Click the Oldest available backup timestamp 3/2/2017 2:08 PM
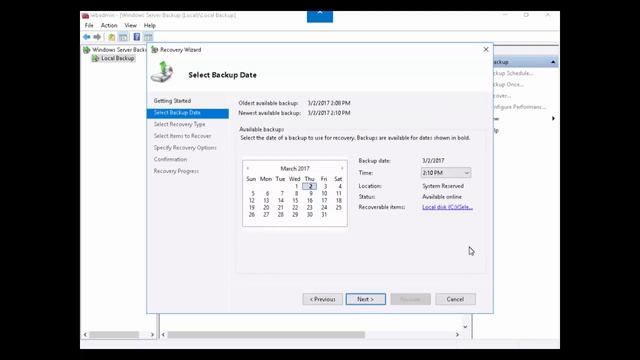Screen dimensions: 640x360 [329, 103]
